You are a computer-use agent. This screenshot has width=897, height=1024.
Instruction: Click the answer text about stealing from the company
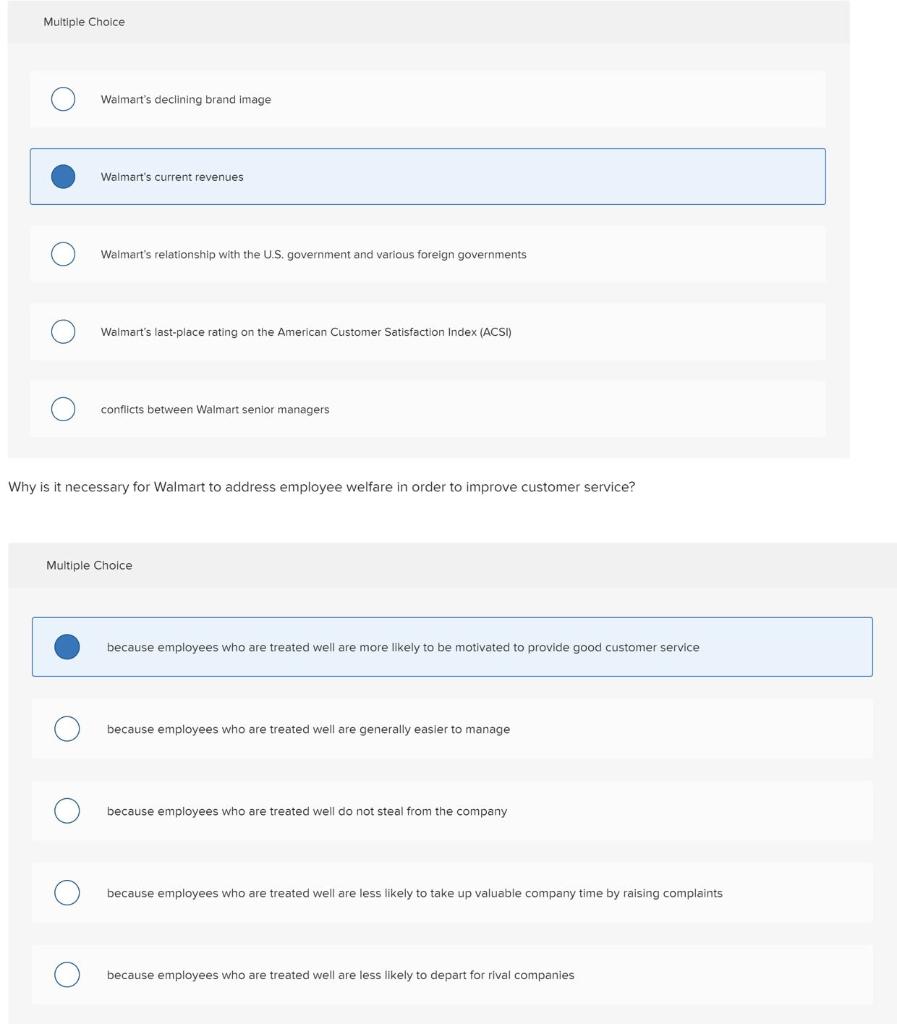click(307, 812)
